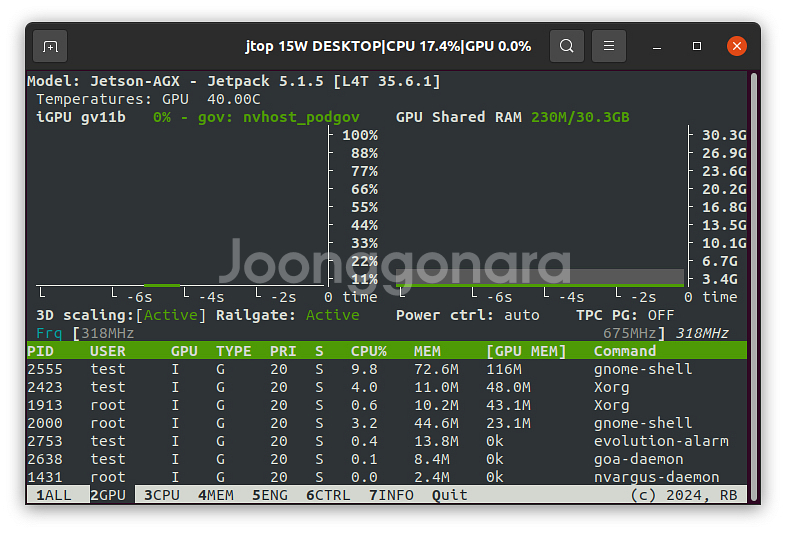
Task: Click the 72.6M memory value
Action: (x=436, y=370)
